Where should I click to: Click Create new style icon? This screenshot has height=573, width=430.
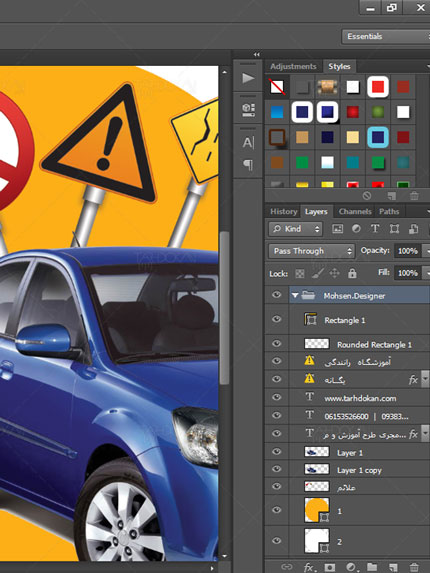(392, 196)
